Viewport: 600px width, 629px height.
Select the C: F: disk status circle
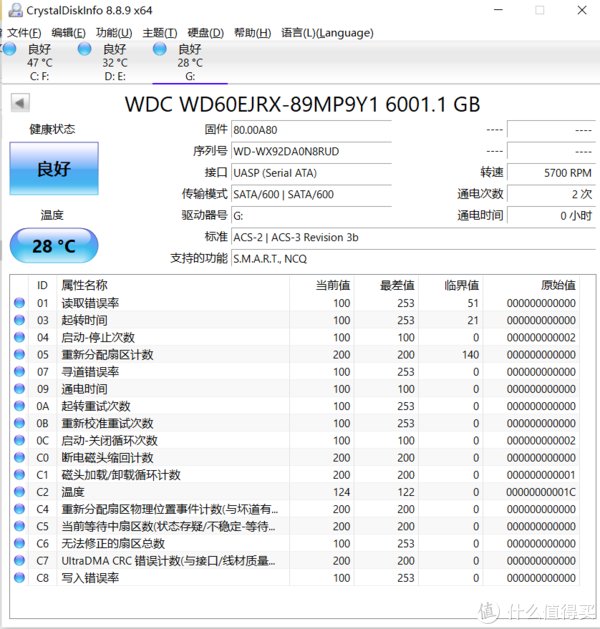[x=9, y=49]
